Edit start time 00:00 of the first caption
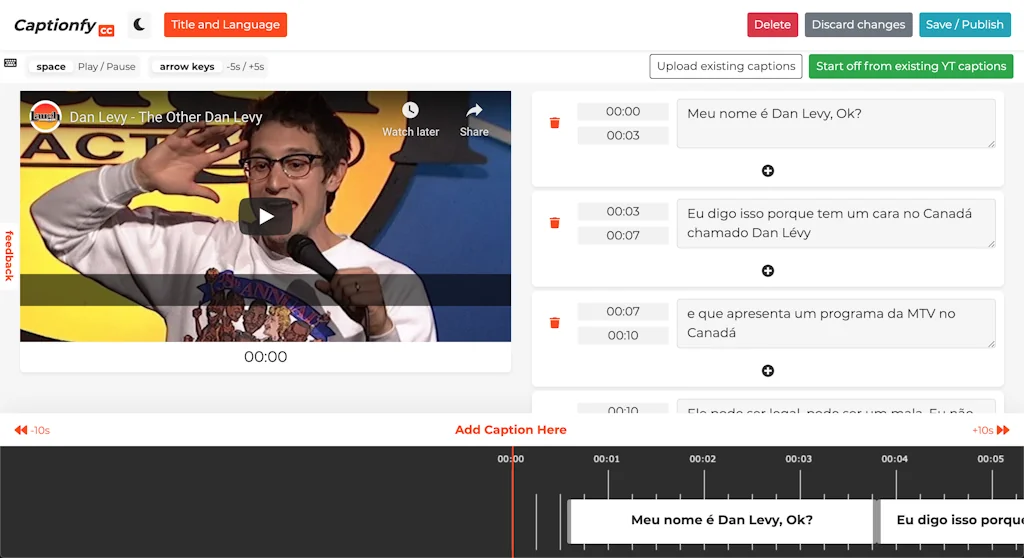Screen dimensions: 1024x558 tap(623, 112)
